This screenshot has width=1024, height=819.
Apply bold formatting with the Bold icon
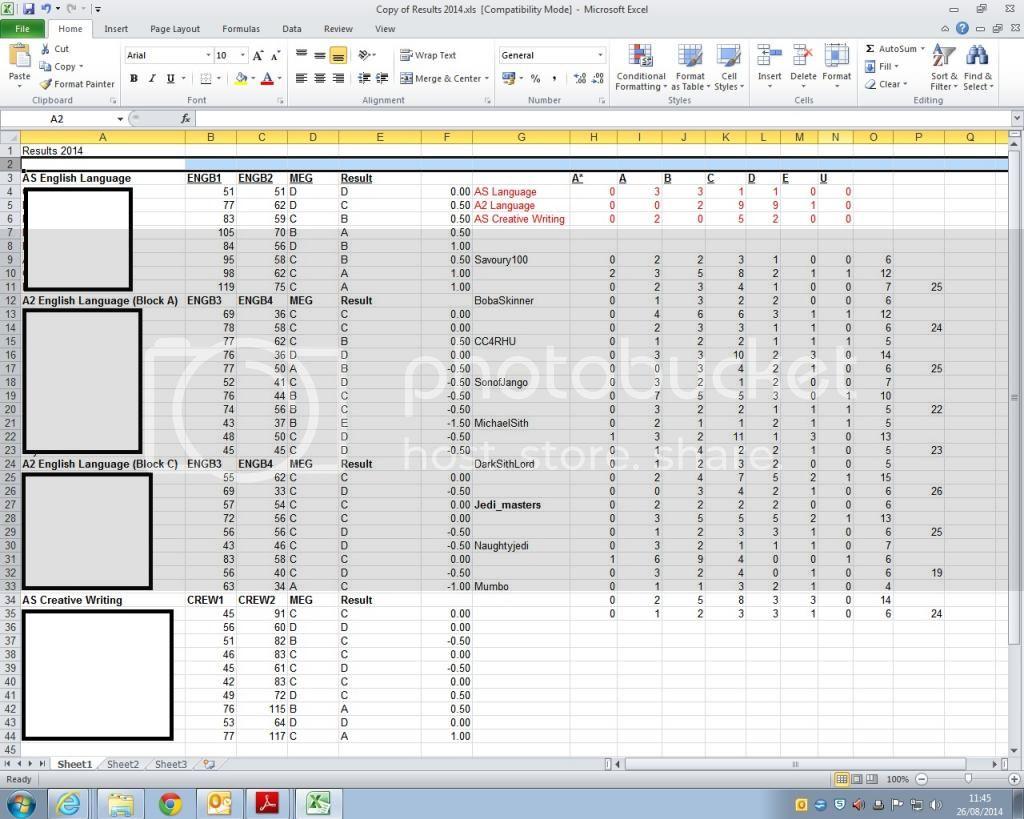134,78
